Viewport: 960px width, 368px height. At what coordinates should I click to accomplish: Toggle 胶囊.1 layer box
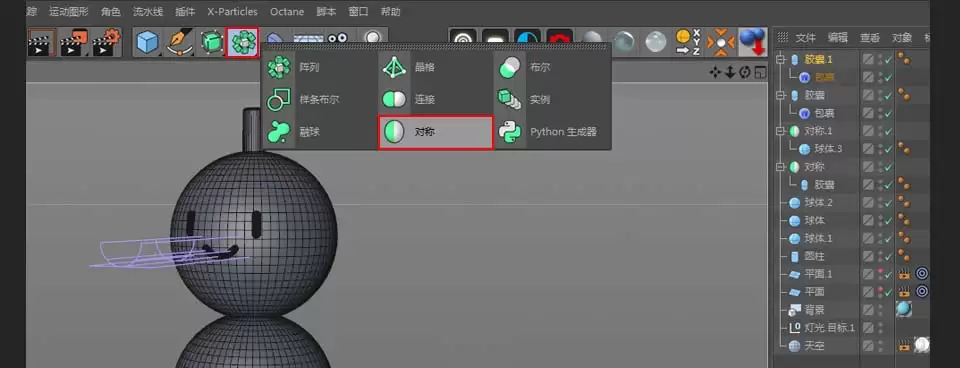click(x=868, y=59)
